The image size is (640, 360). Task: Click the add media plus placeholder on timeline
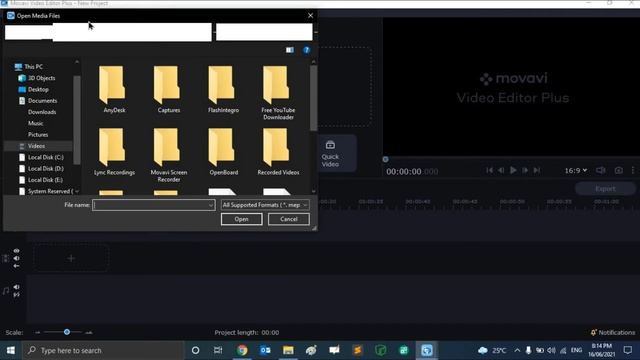click(71, 258)
